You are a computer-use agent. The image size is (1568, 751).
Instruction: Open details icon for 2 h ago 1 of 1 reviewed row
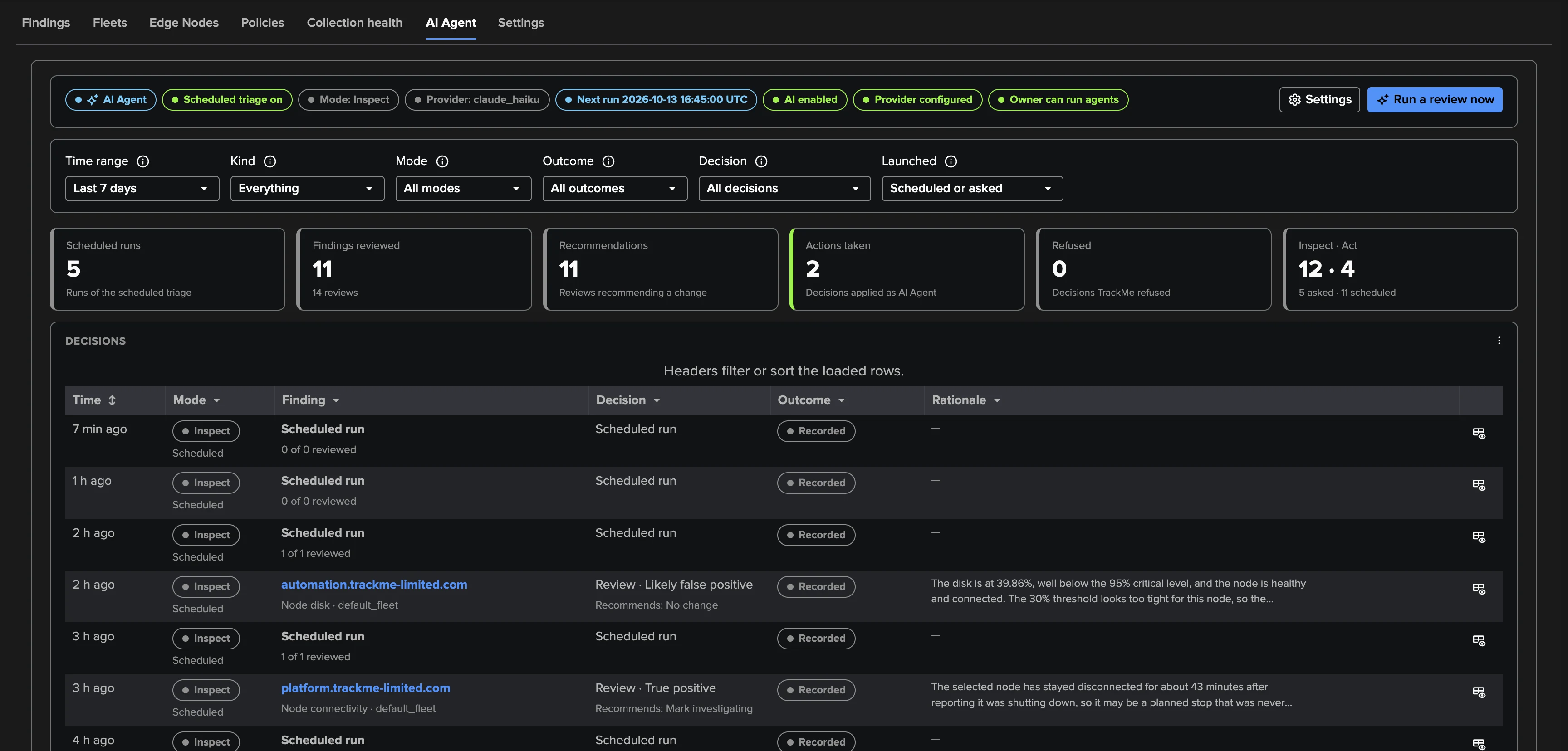1479,537
